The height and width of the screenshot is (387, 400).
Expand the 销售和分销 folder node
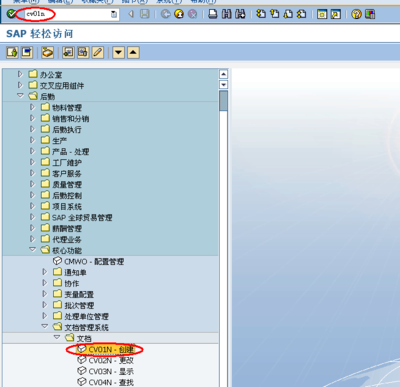[32, 118]
